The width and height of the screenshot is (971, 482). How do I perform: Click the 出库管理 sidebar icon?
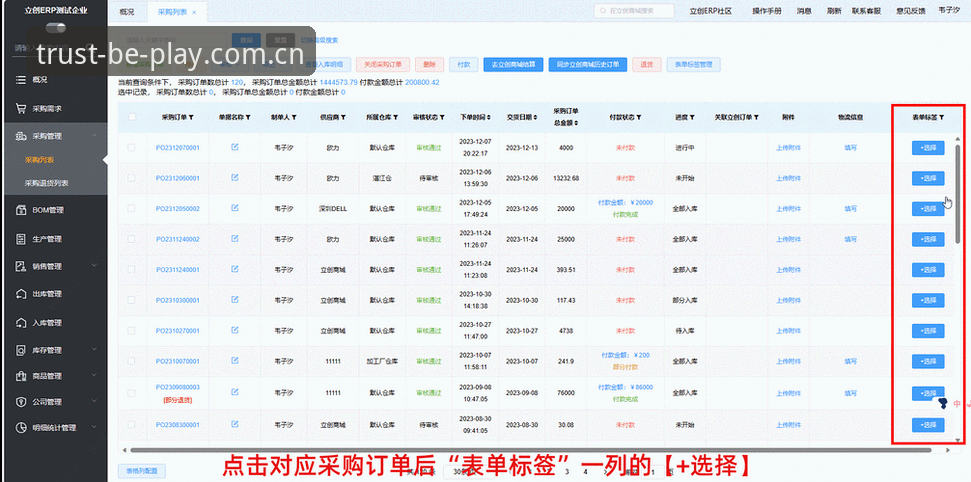tap(21, 294)
